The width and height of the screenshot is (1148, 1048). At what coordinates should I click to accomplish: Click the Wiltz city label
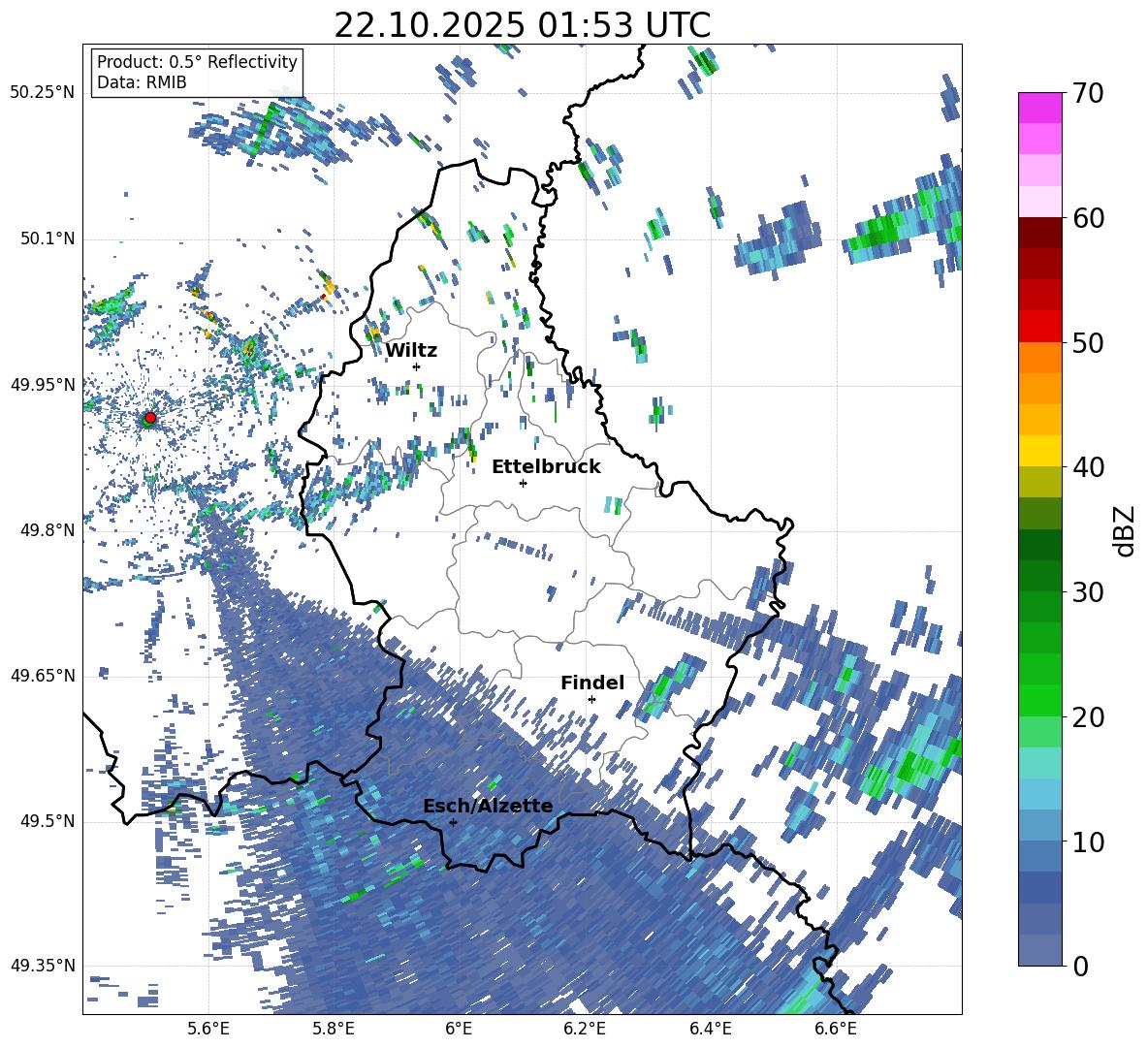point(411,350)
